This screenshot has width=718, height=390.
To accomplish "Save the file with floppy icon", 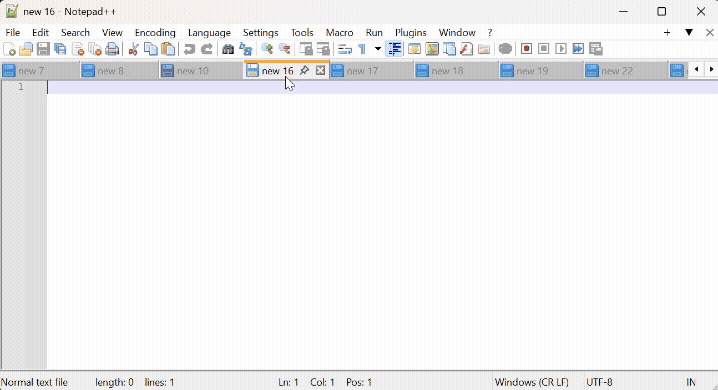I will pos(43,49).
